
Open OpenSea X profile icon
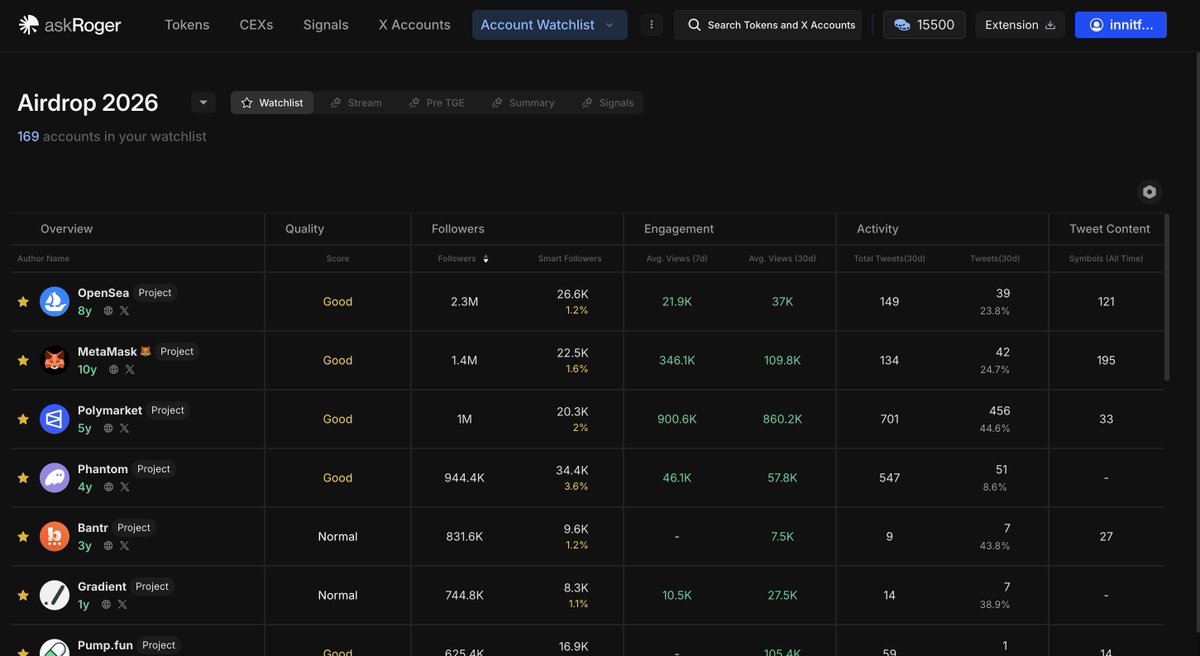125,311
